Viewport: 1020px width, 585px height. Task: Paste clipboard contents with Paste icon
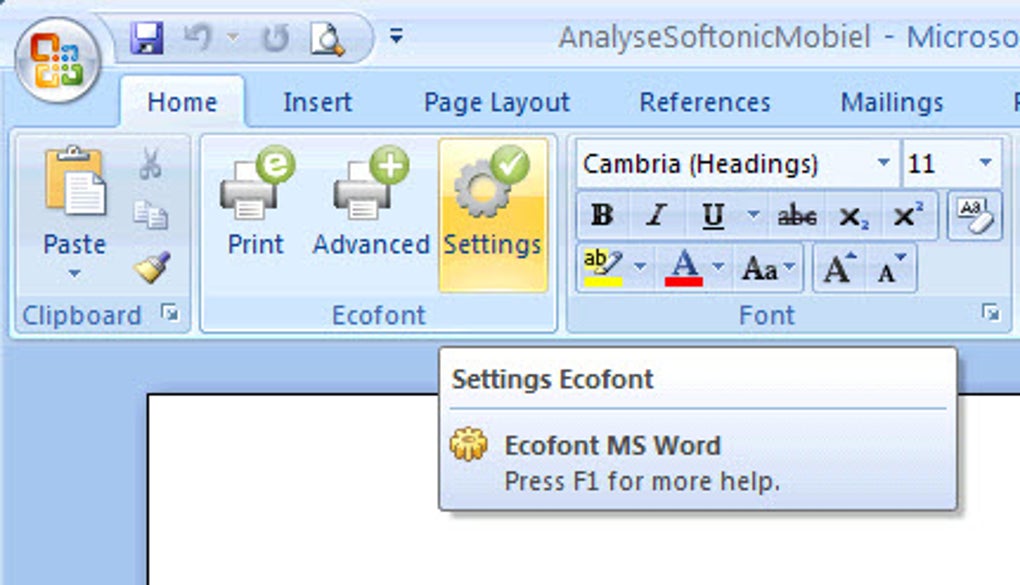pyautogui.click(x=74, y=181)
